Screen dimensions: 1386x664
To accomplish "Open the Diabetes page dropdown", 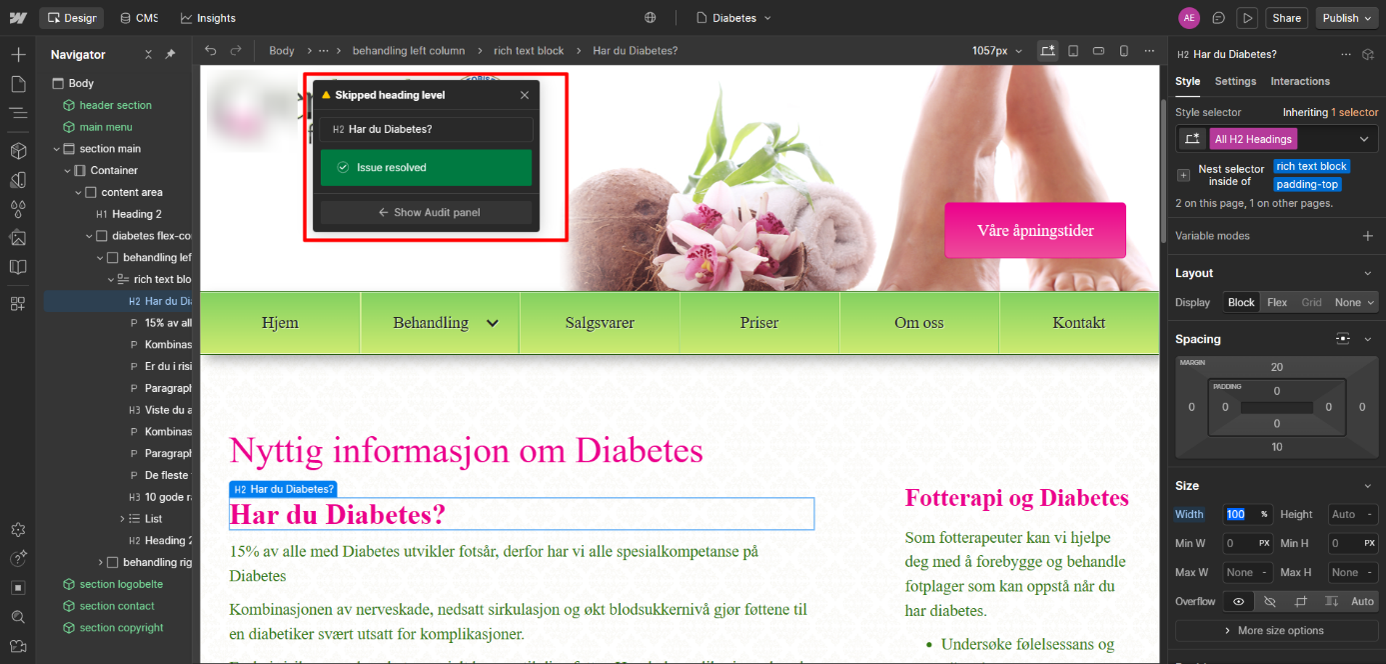I will [733, 18].
